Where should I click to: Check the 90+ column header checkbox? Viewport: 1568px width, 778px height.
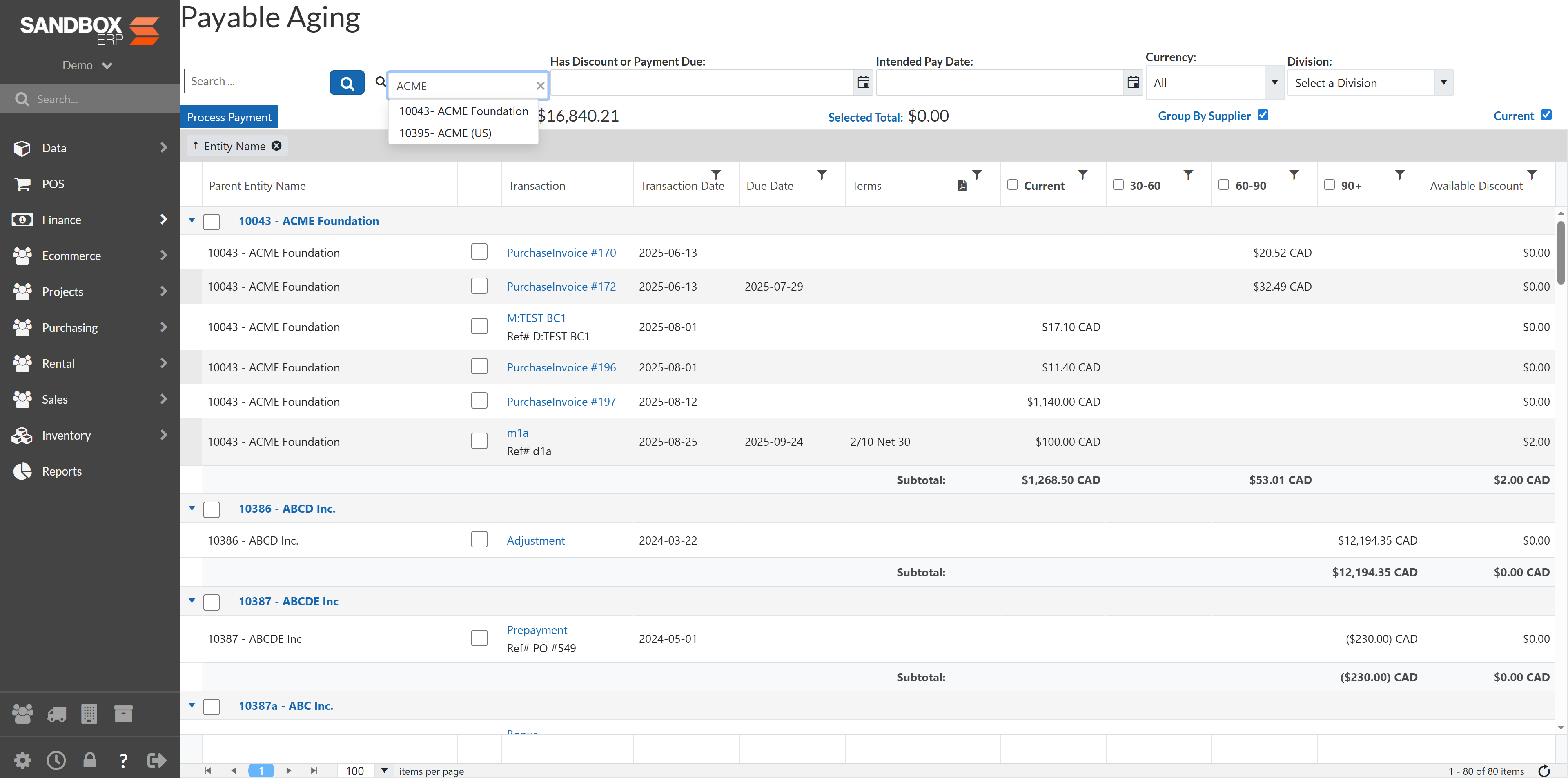point(1330,184)
